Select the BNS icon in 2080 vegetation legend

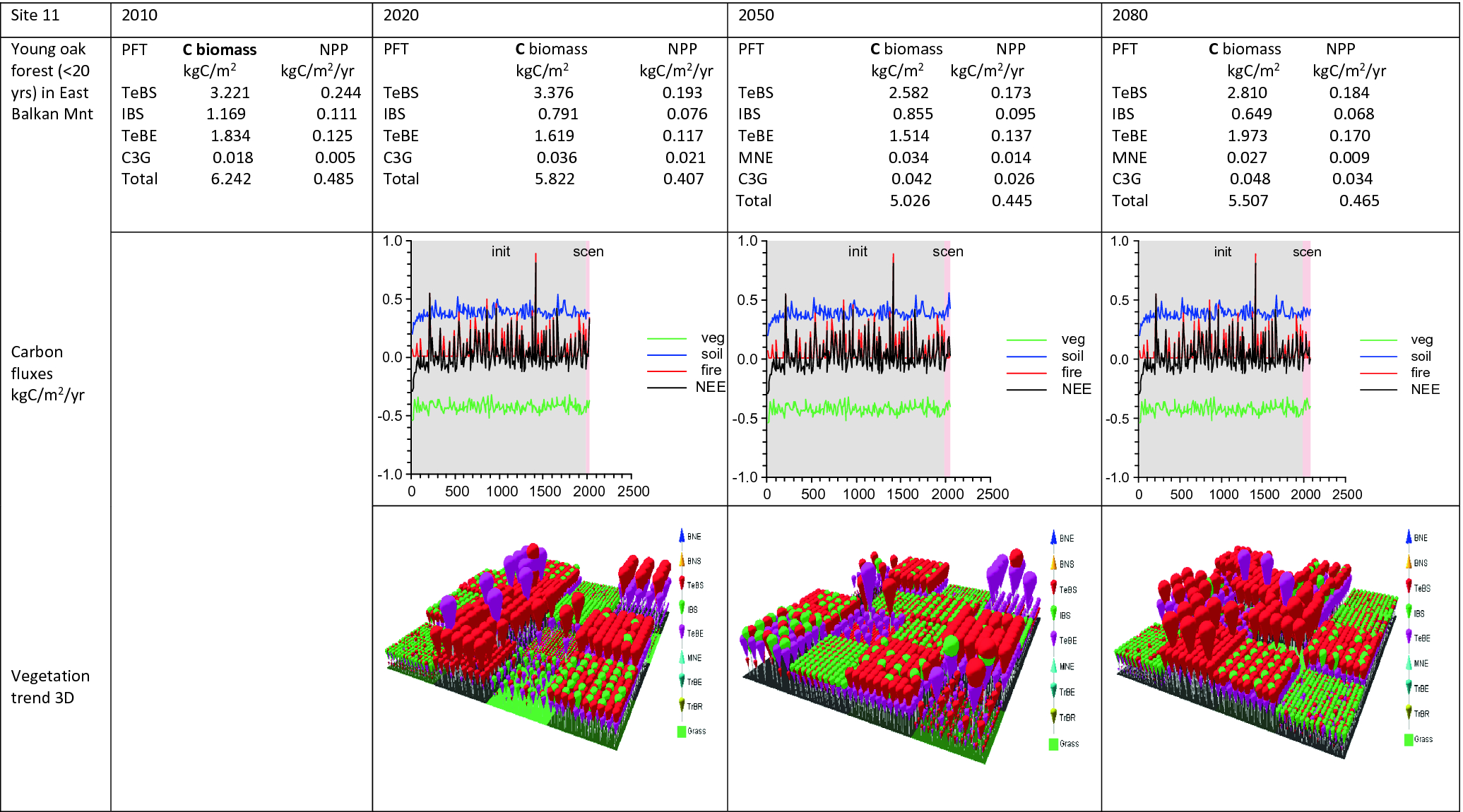click(x=1409, y=563)
